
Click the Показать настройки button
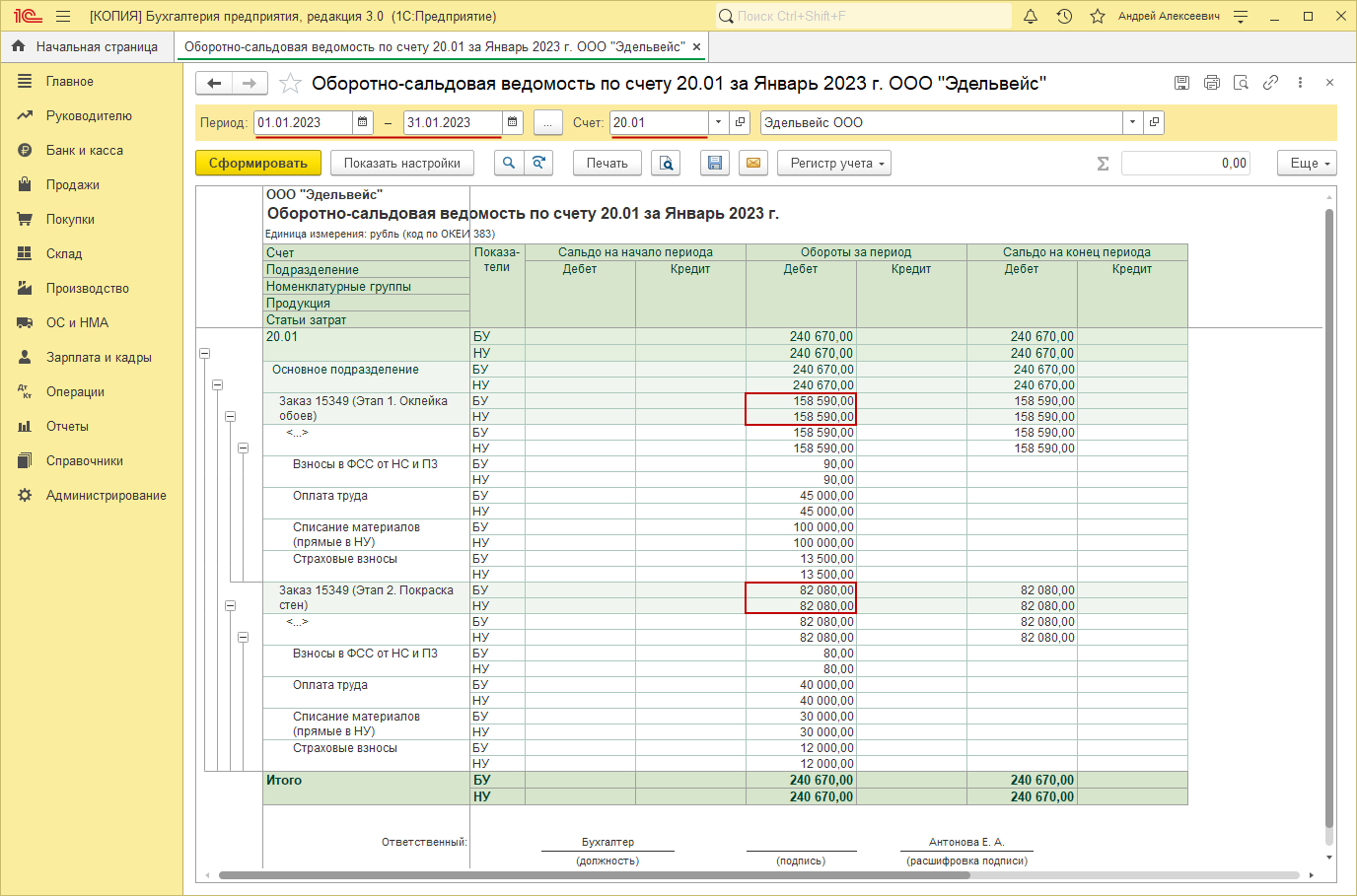[x=402, y=164]
